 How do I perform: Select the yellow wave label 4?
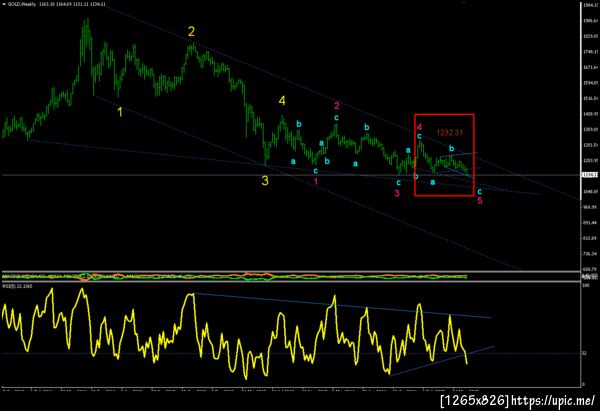282,101
